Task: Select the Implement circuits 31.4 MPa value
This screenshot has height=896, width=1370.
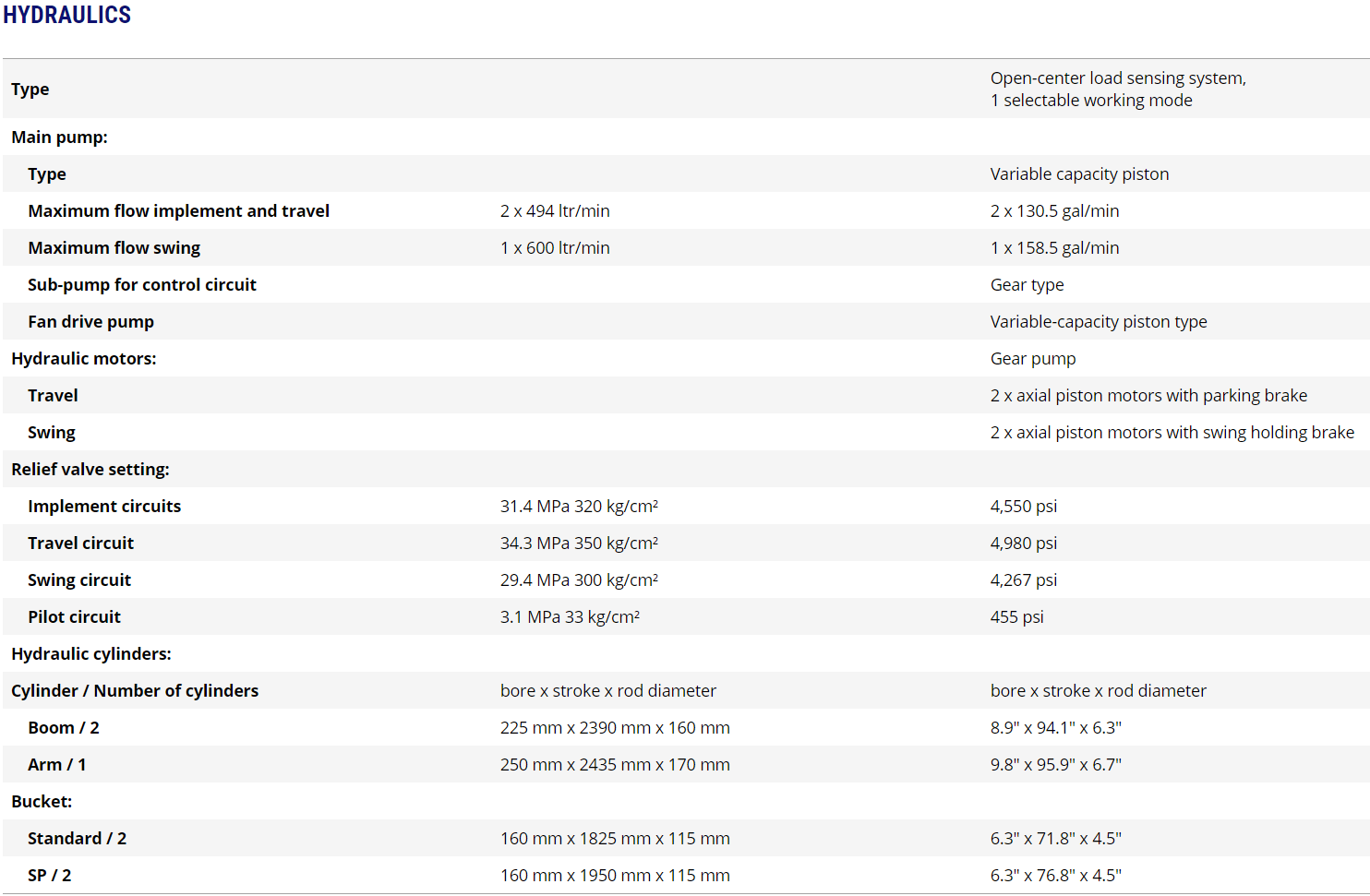Action: pos(579,506)
